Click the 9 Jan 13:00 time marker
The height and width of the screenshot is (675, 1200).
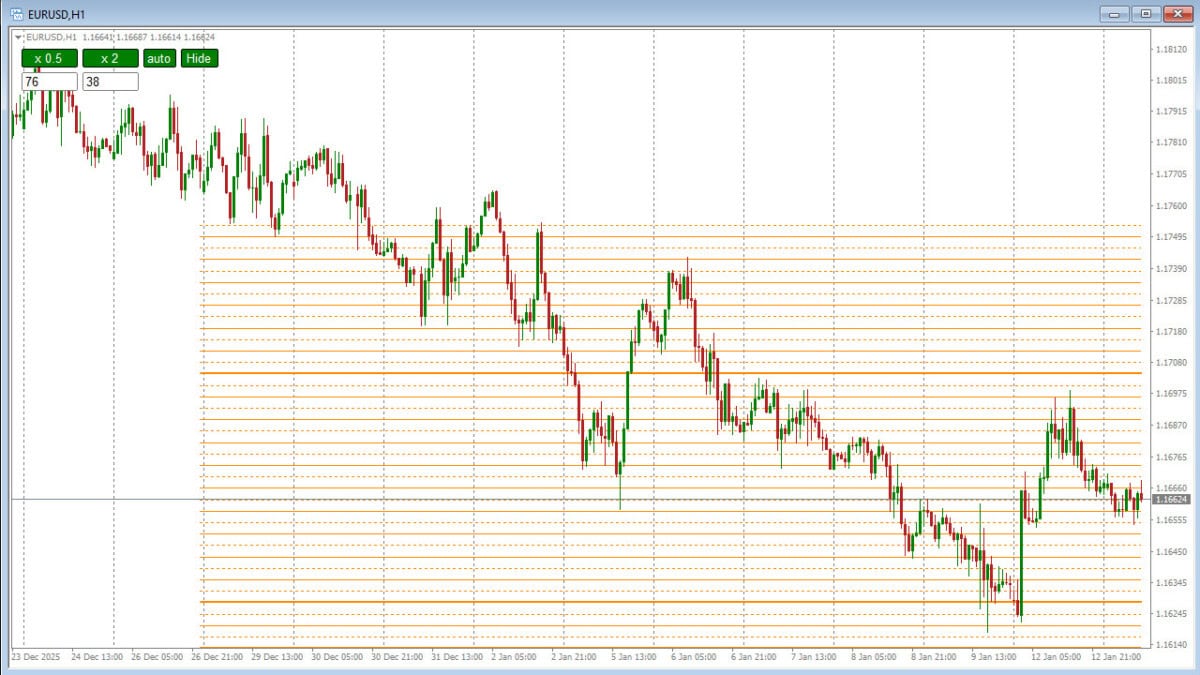tap(995, 657)
